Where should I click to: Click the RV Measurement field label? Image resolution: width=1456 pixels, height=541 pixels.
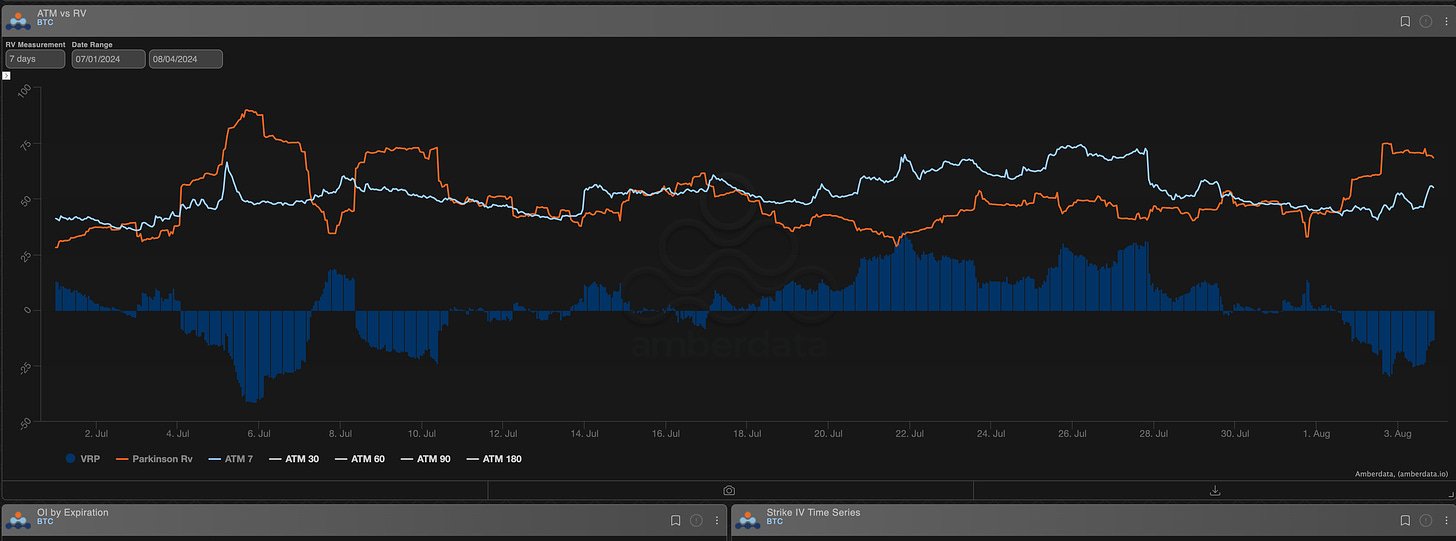tap(35, 45)
